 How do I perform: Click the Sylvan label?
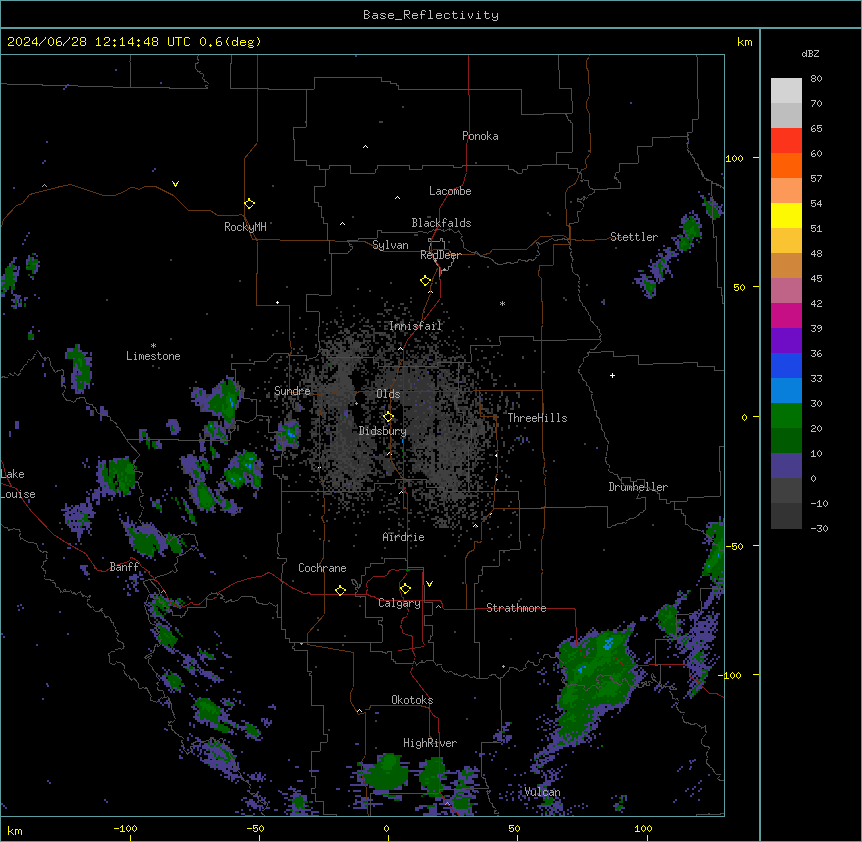pos(390,245)
